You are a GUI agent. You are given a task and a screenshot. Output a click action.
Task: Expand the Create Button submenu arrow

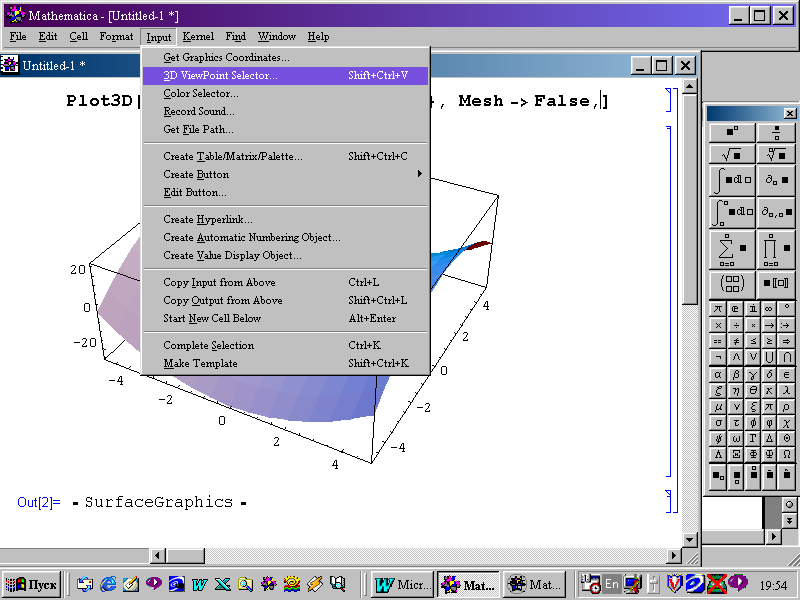click(x=419, y=174)
